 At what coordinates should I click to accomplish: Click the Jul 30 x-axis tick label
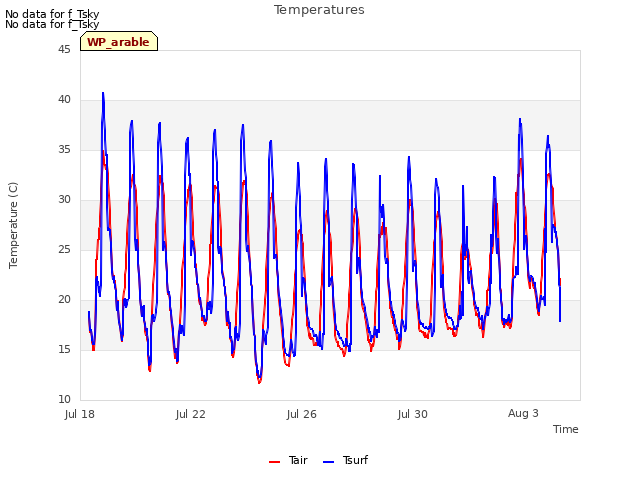click(413, 414)
